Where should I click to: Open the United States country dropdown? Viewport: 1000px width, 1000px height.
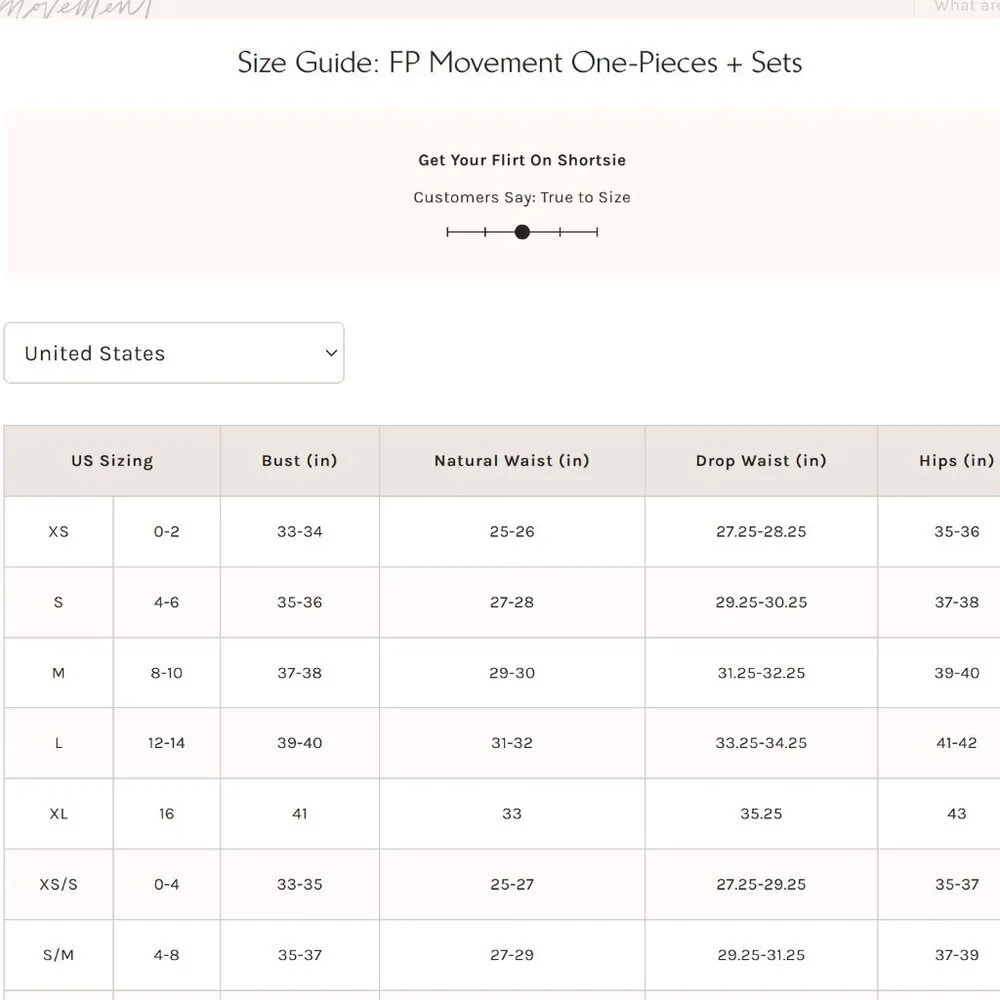tap(174, 353)
